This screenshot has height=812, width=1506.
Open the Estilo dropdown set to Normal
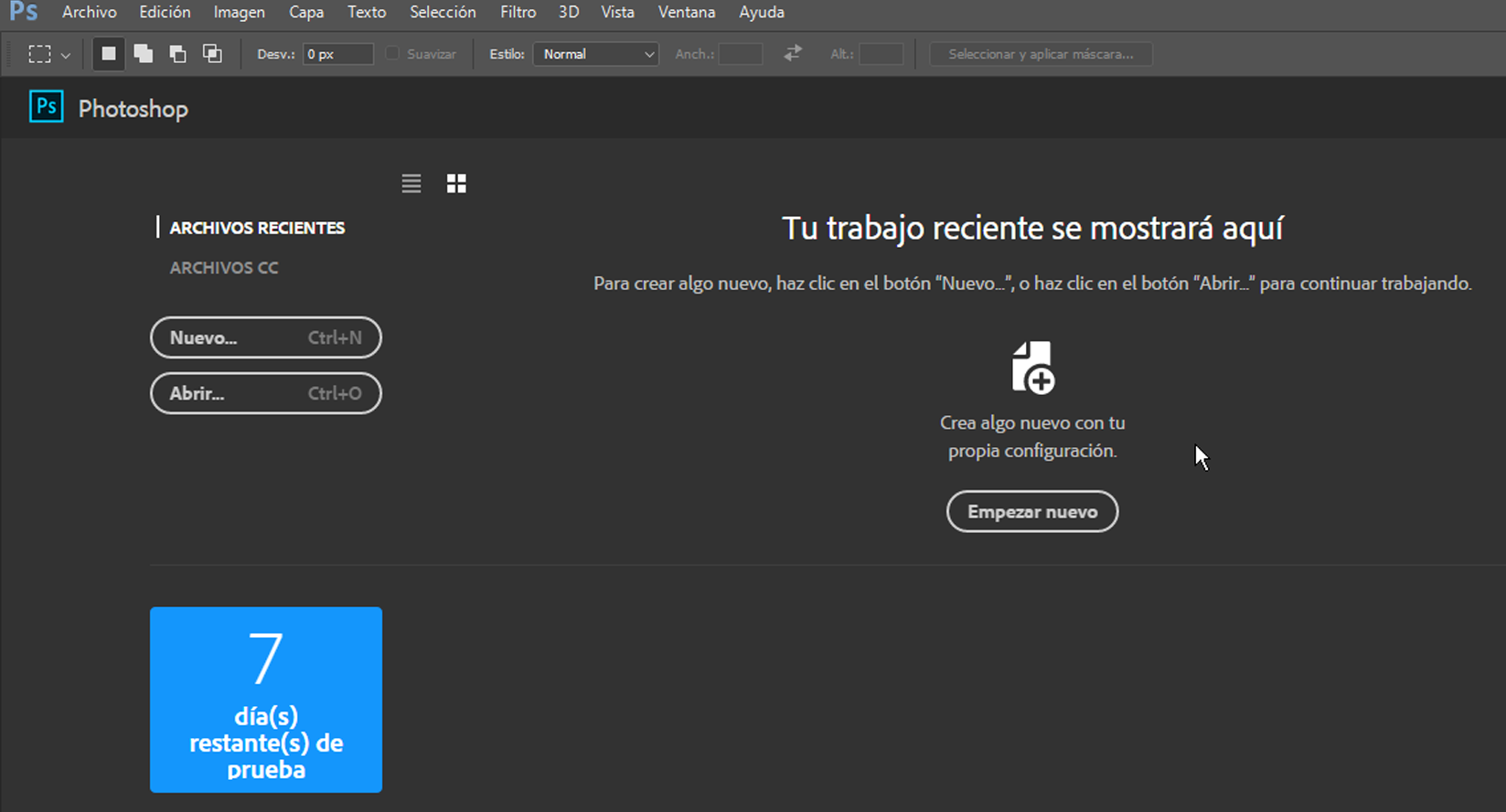click(x=596, y=54)
